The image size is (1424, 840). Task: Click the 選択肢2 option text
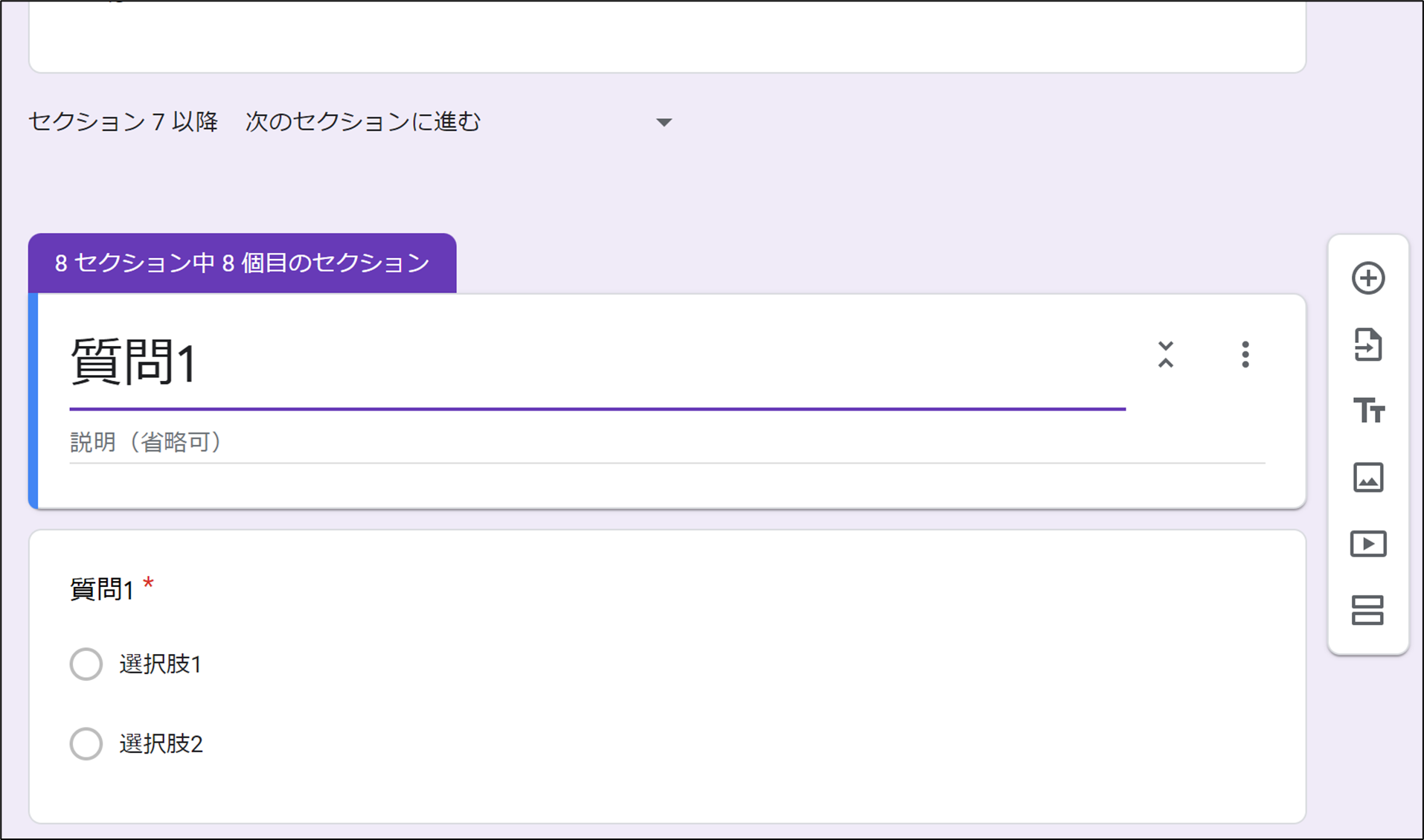(161, 744)
